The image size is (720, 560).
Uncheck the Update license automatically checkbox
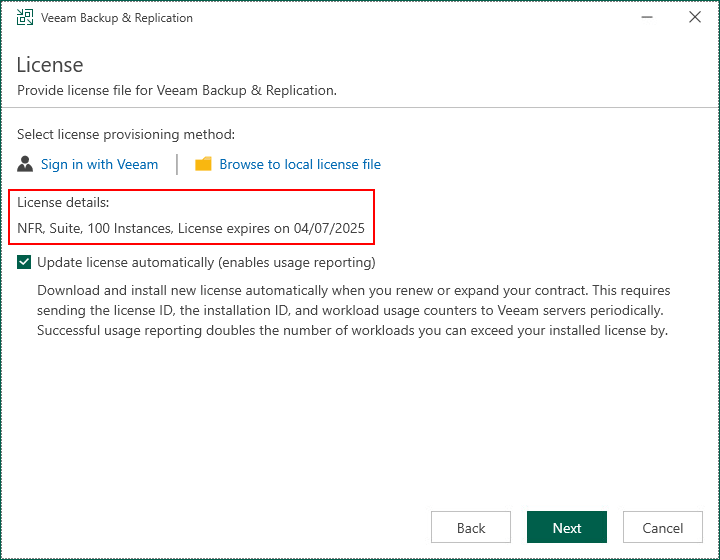(25, 263)
